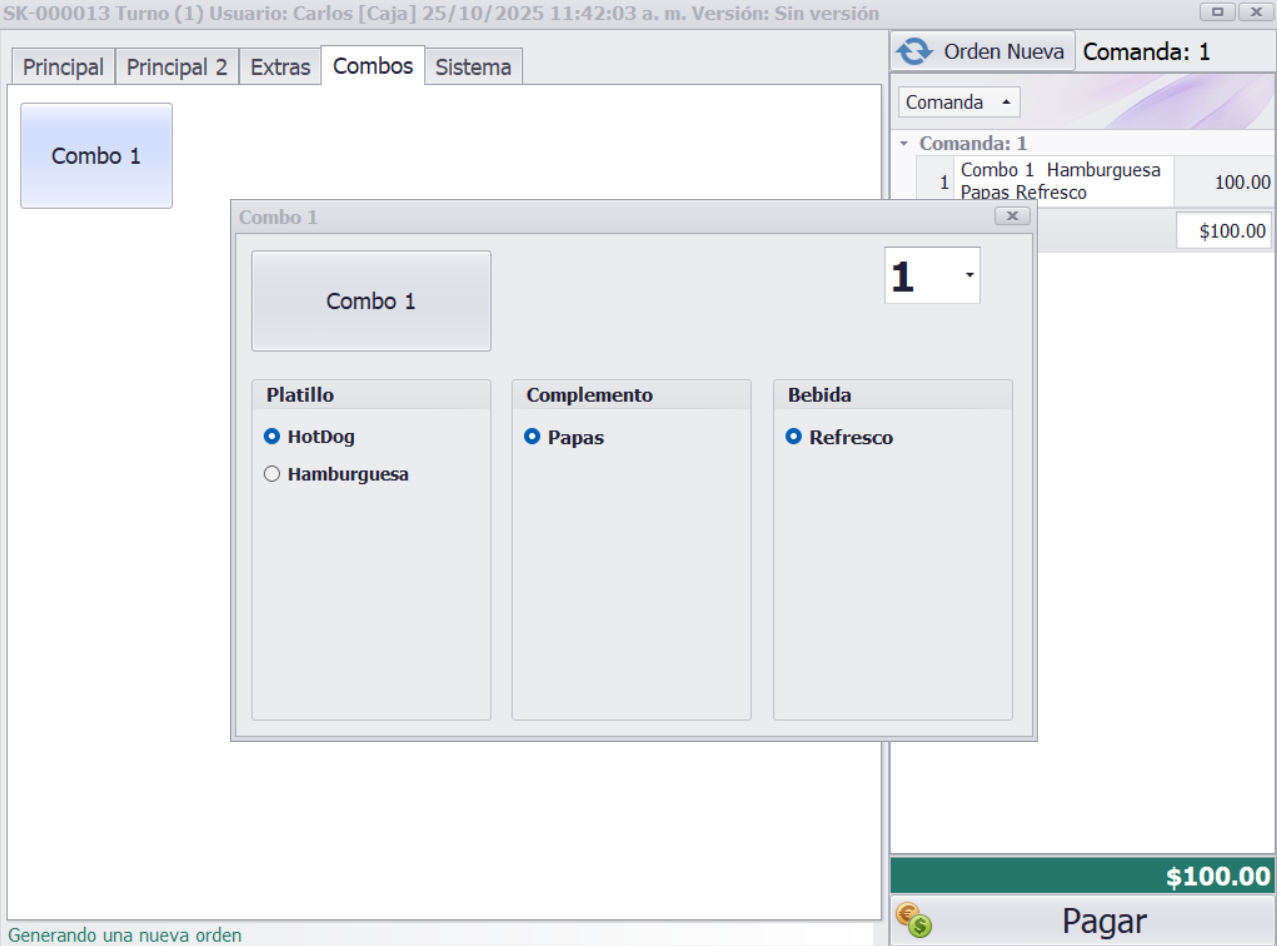Image resolution: width=1277 pixels, height=946 pixels.
Task: Select the HotDog radio option
Action: (272, 437)
